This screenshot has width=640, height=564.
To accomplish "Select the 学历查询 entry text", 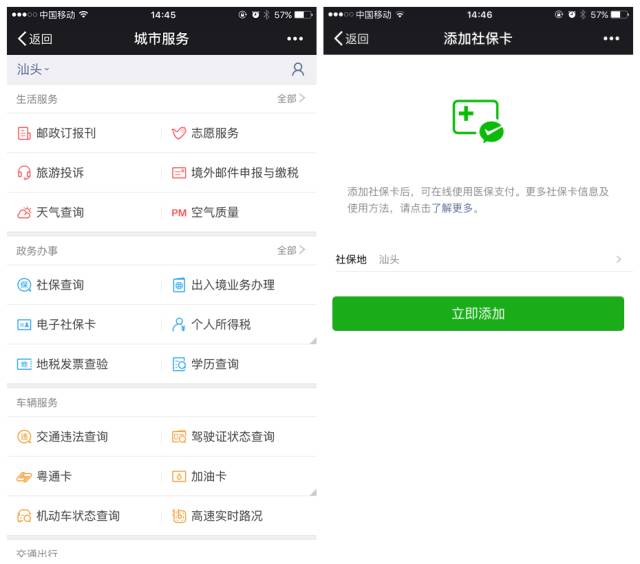I will coord(215,364).
